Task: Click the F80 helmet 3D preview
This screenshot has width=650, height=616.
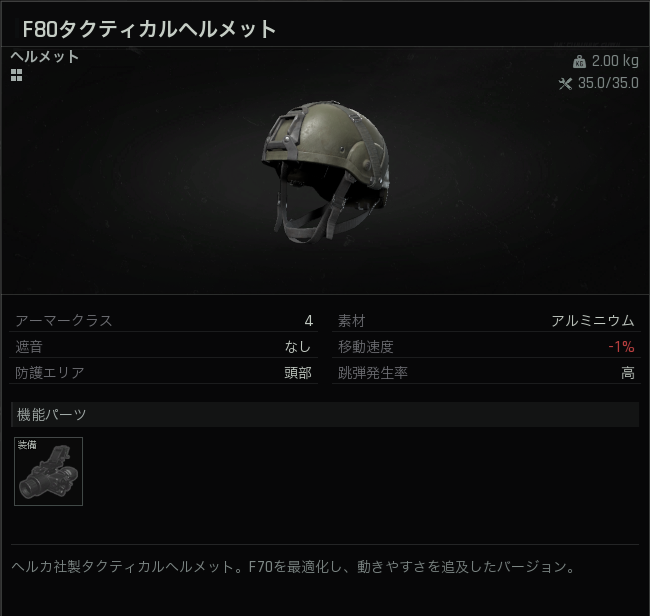Action: [x=325, y=171]
